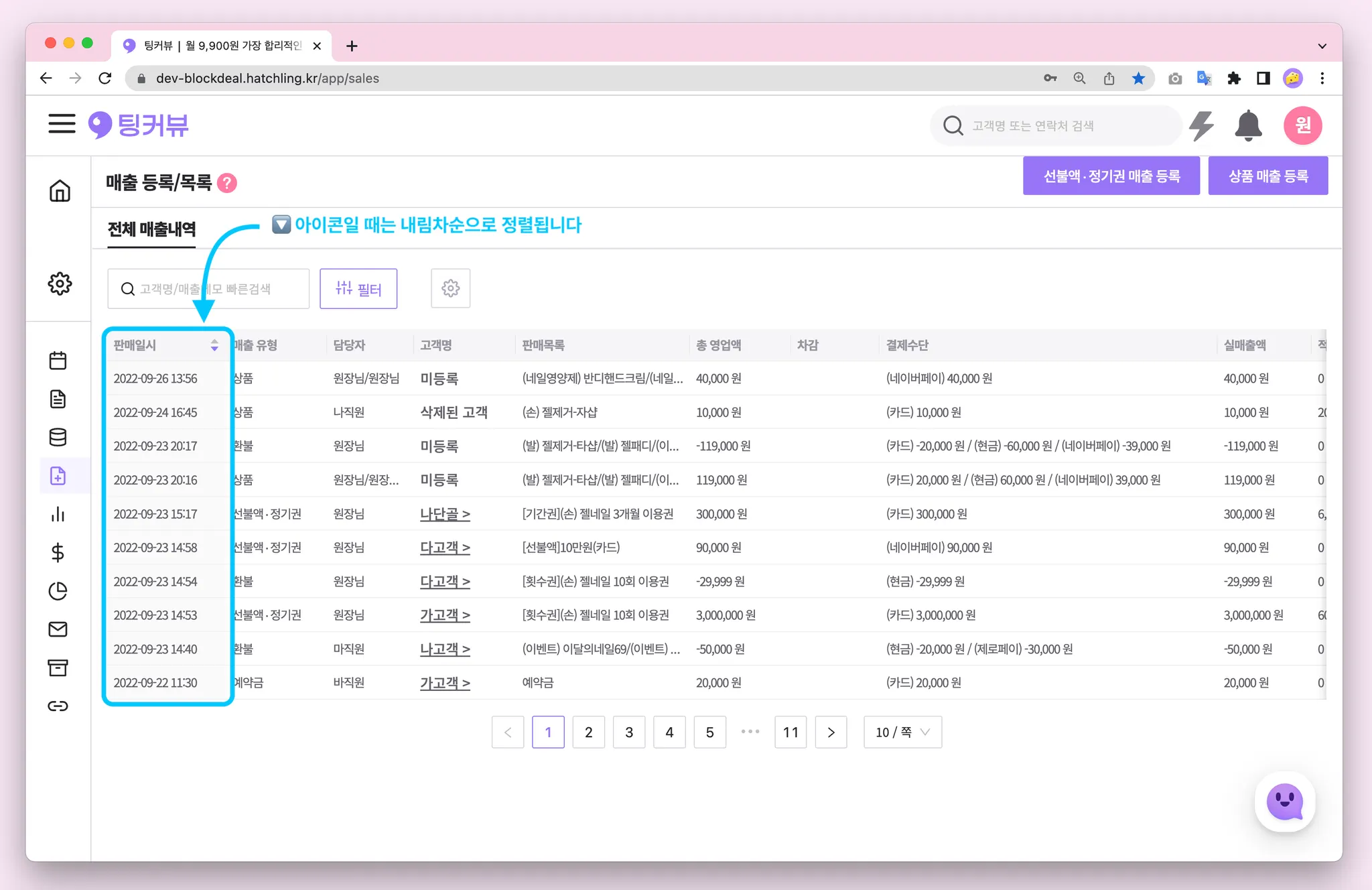Click the home icon in sidebar
Viewport: 1372px width, 890px height.
(60, 191)
